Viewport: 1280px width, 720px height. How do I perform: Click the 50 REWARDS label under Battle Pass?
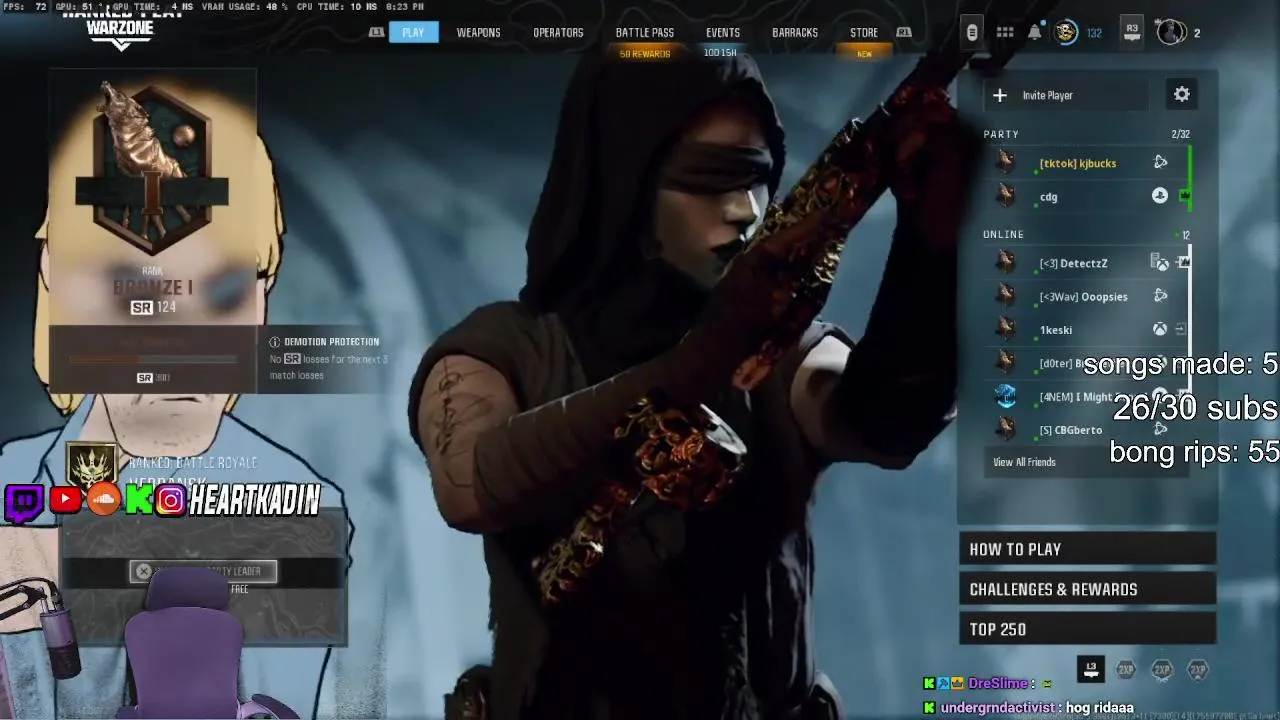click(645, 54)
